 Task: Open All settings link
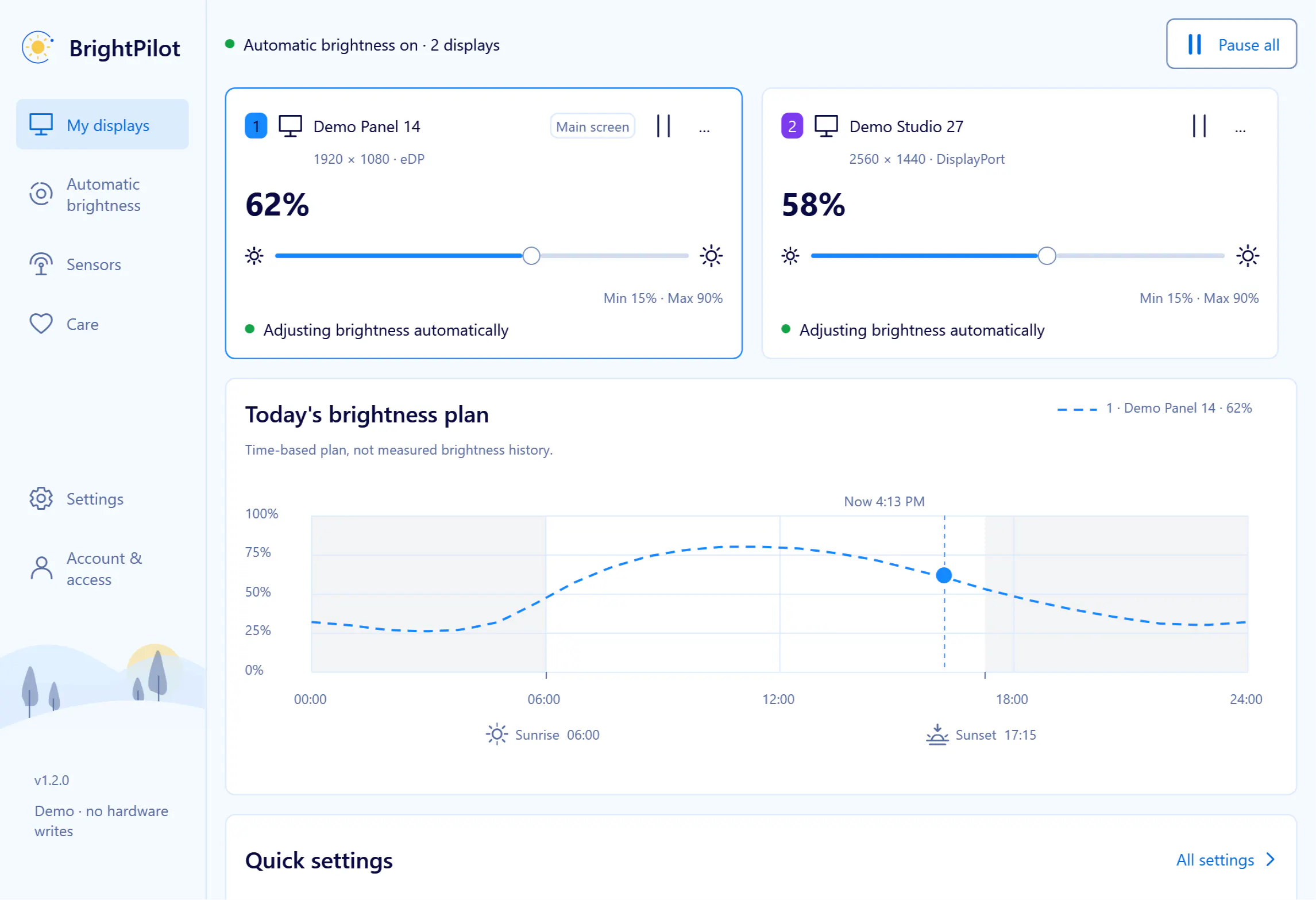click(x=1225, y=860)
